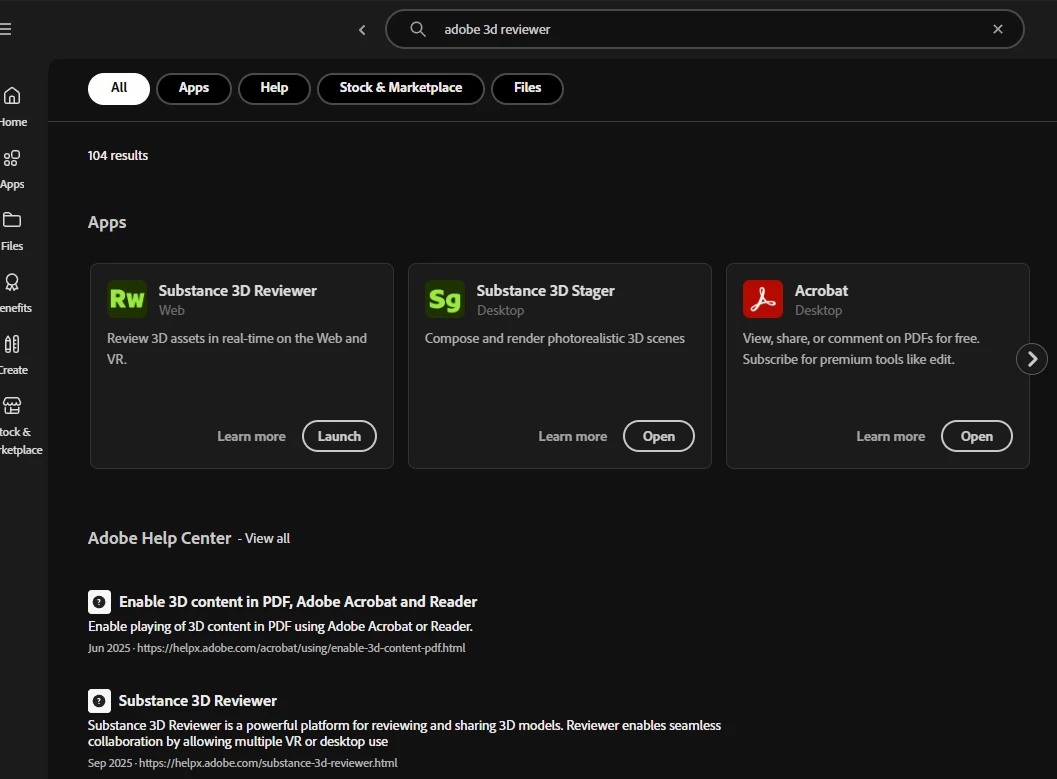Open Acrobat
The height and width of the screenshot is (779, 1057).
976,436
